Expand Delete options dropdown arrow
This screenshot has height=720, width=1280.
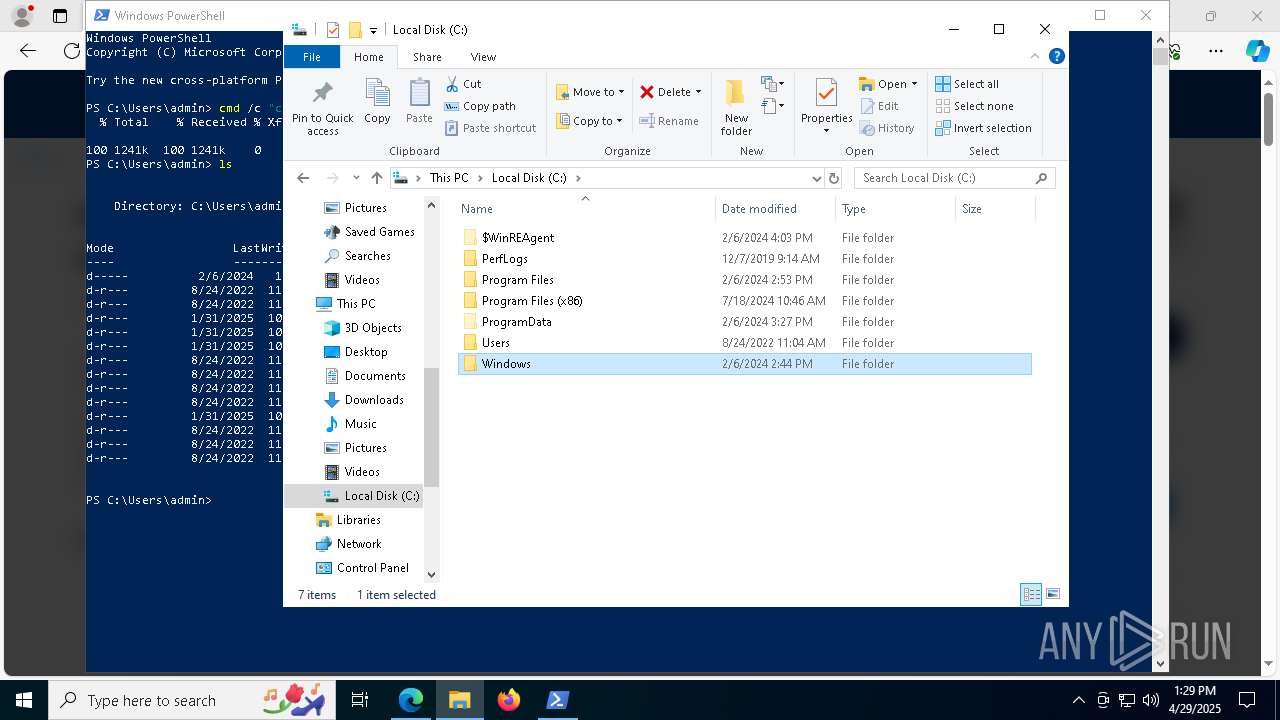click(698, 92)
